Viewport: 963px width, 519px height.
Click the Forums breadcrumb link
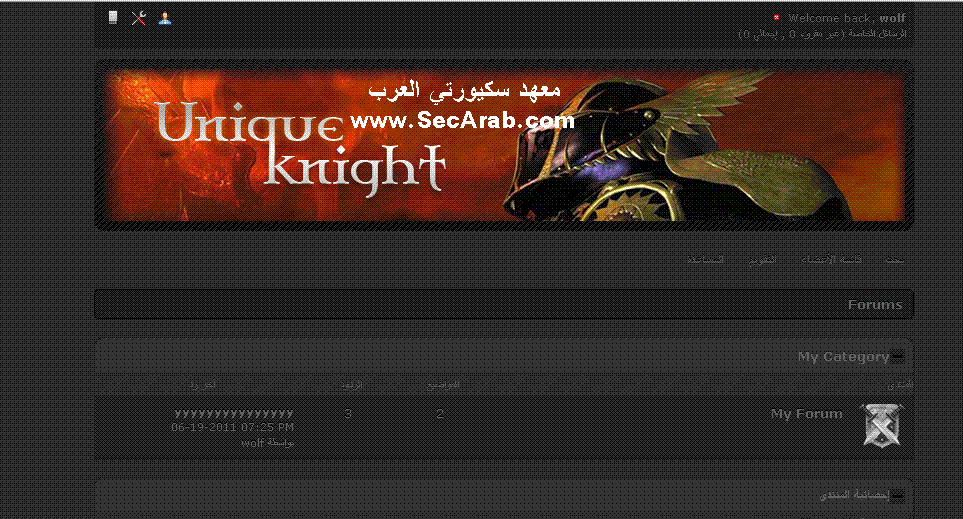tap(875, 305)
